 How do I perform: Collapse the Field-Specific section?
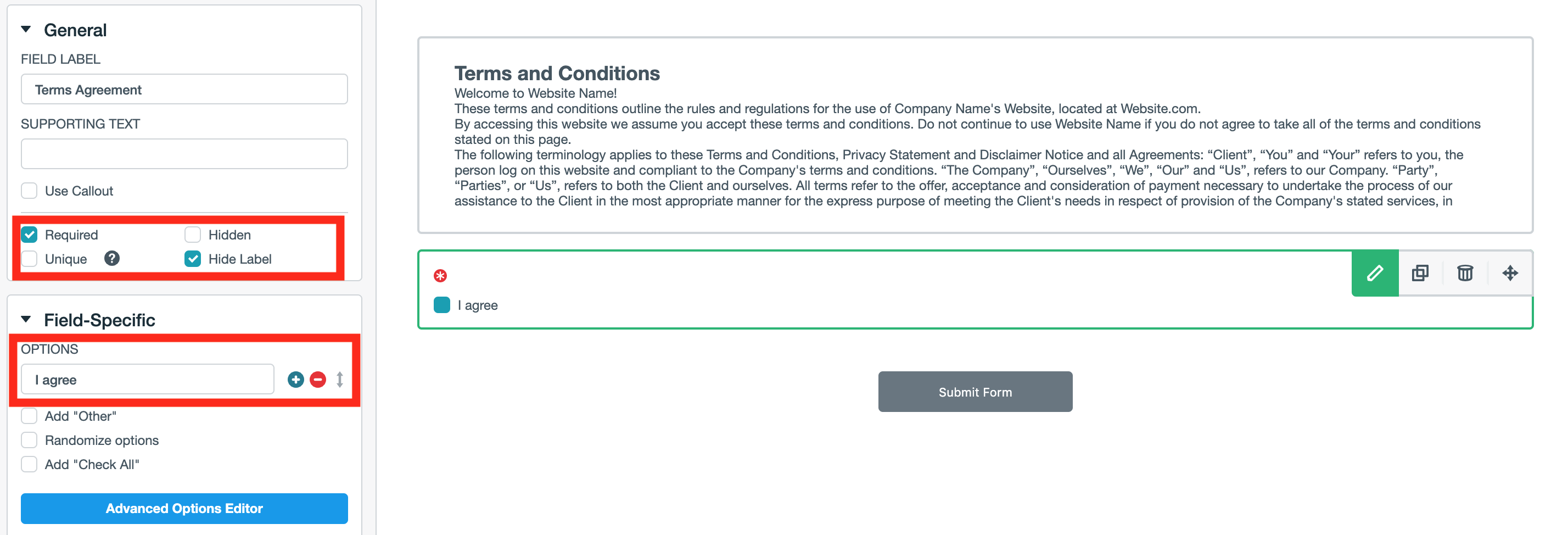pos(26,320)
